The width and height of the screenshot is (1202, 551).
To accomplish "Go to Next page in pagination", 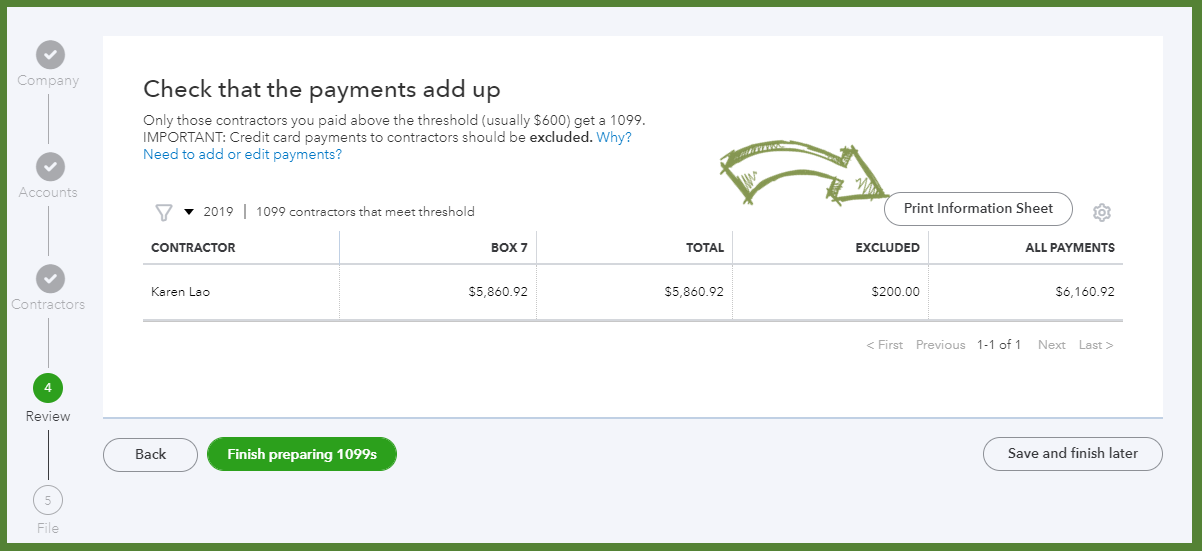I will pyautogui.click(x=1052, y=345).
